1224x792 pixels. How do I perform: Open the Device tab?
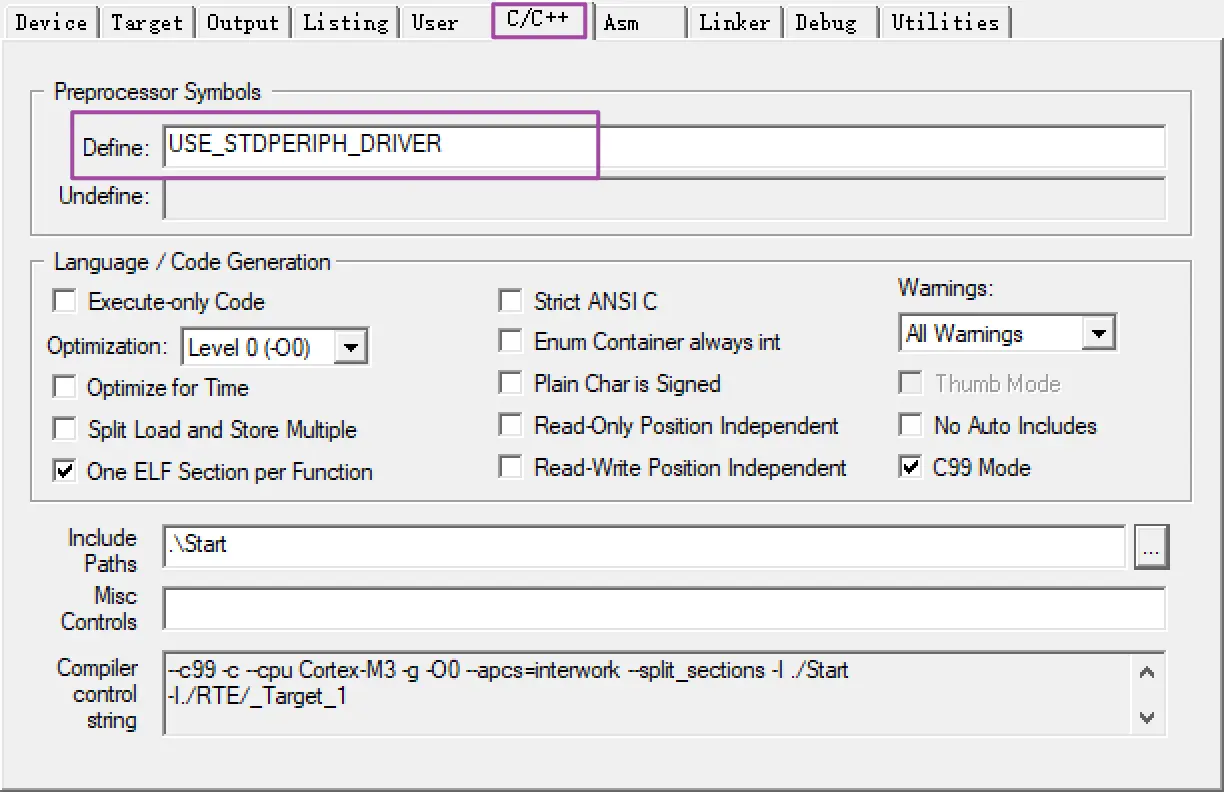click(52, 22)
